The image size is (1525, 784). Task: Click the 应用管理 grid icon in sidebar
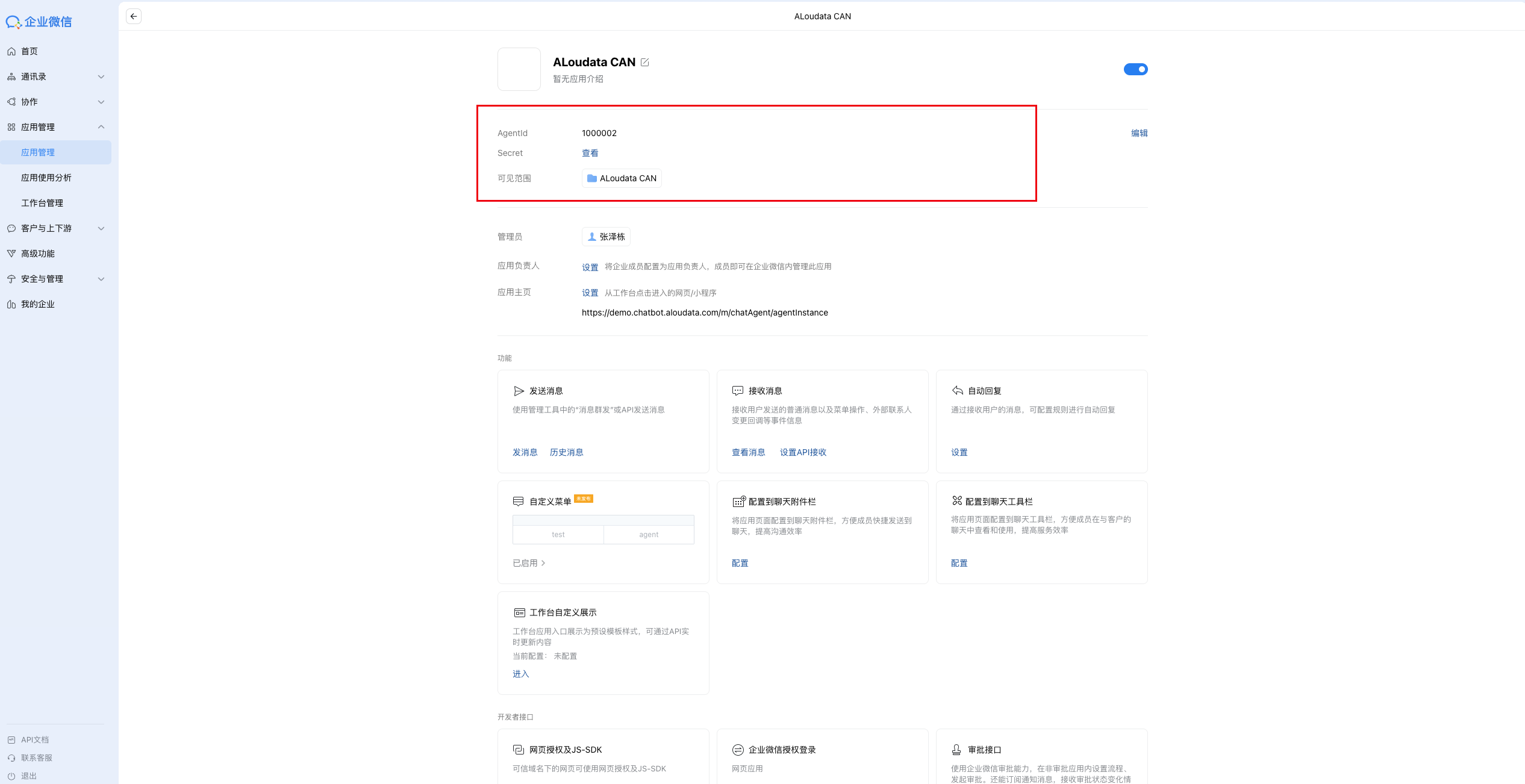(x=11, y=127)
